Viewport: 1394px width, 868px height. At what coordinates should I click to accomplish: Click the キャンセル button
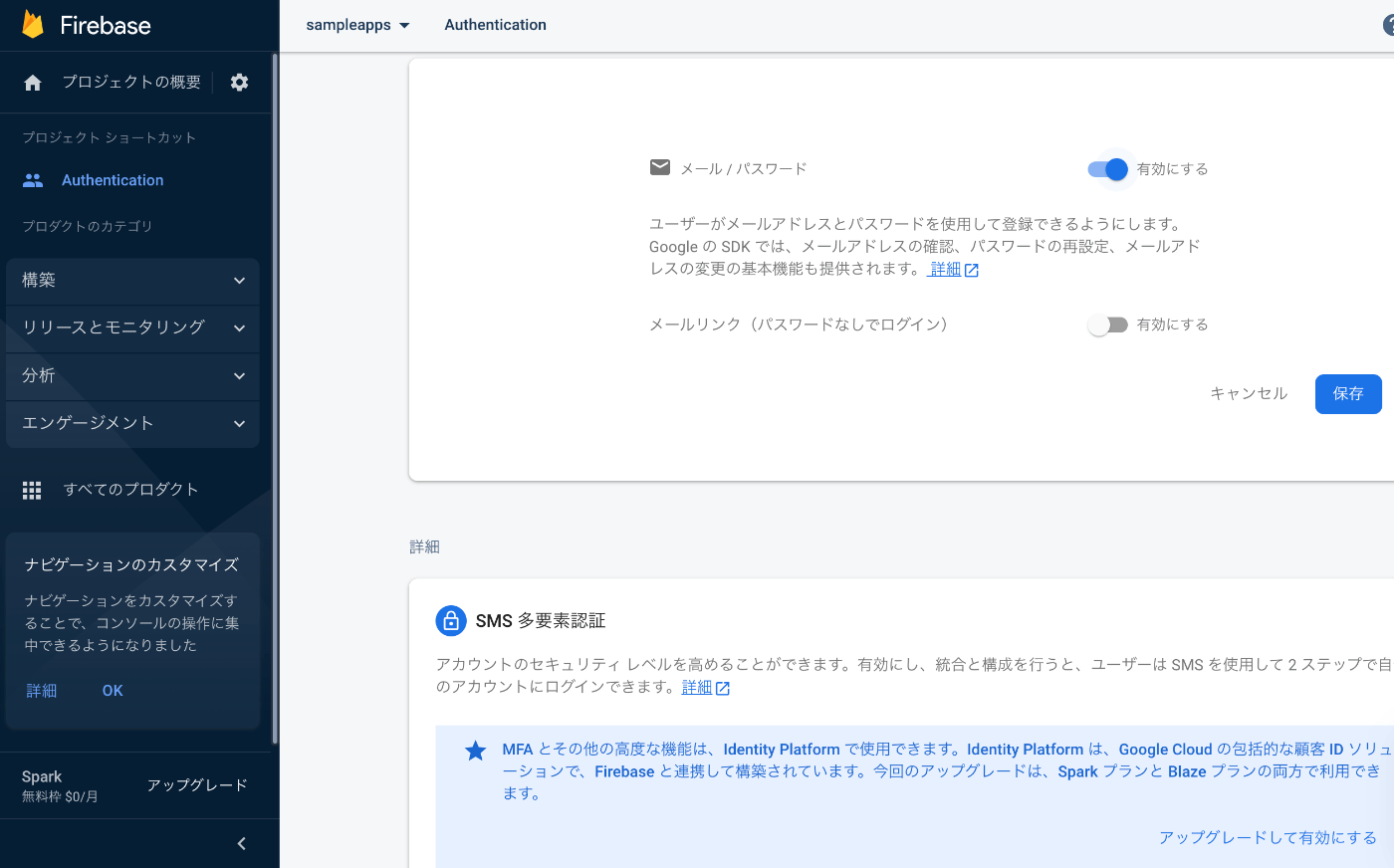pyautogui.click(x=1249, y=394)
